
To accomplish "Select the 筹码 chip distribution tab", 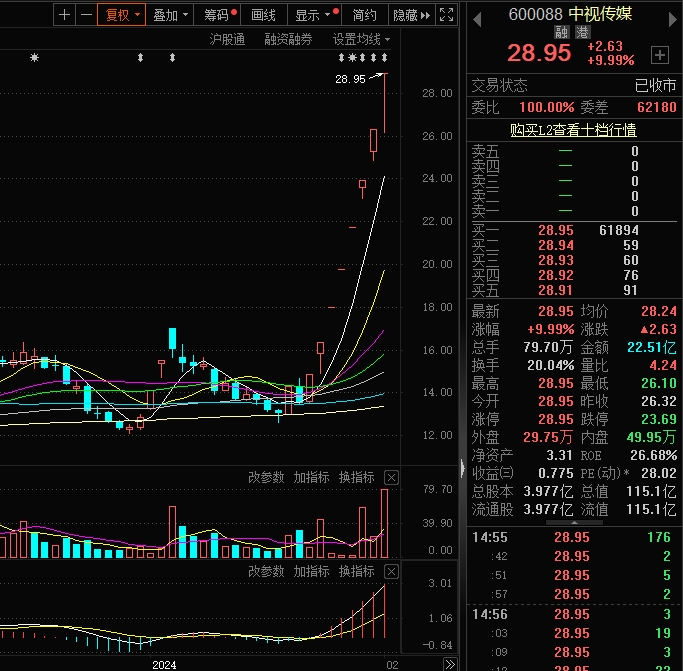I will point(217,15).
